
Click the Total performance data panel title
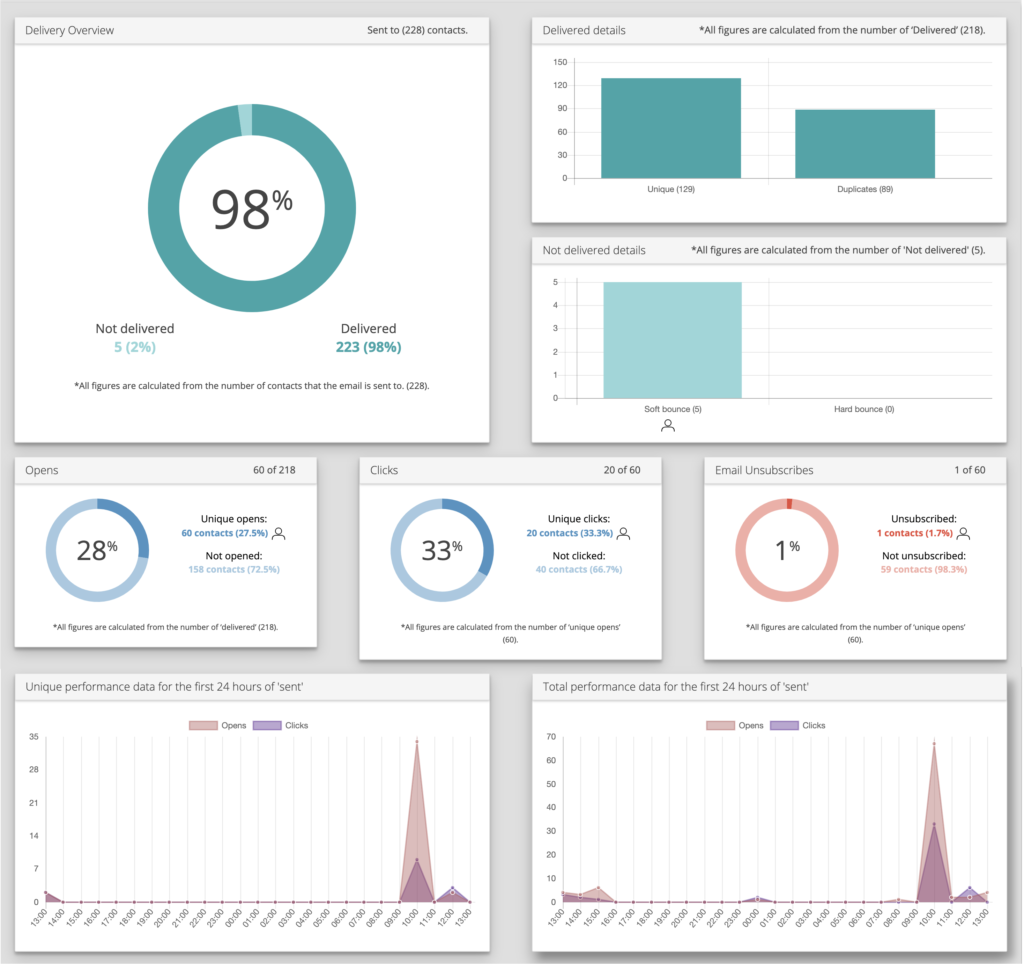click(x=675, y=686)
